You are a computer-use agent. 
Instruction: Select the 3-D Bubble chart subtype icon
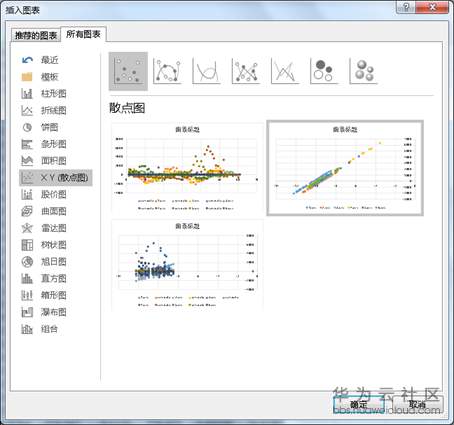(x=363, y=71)
